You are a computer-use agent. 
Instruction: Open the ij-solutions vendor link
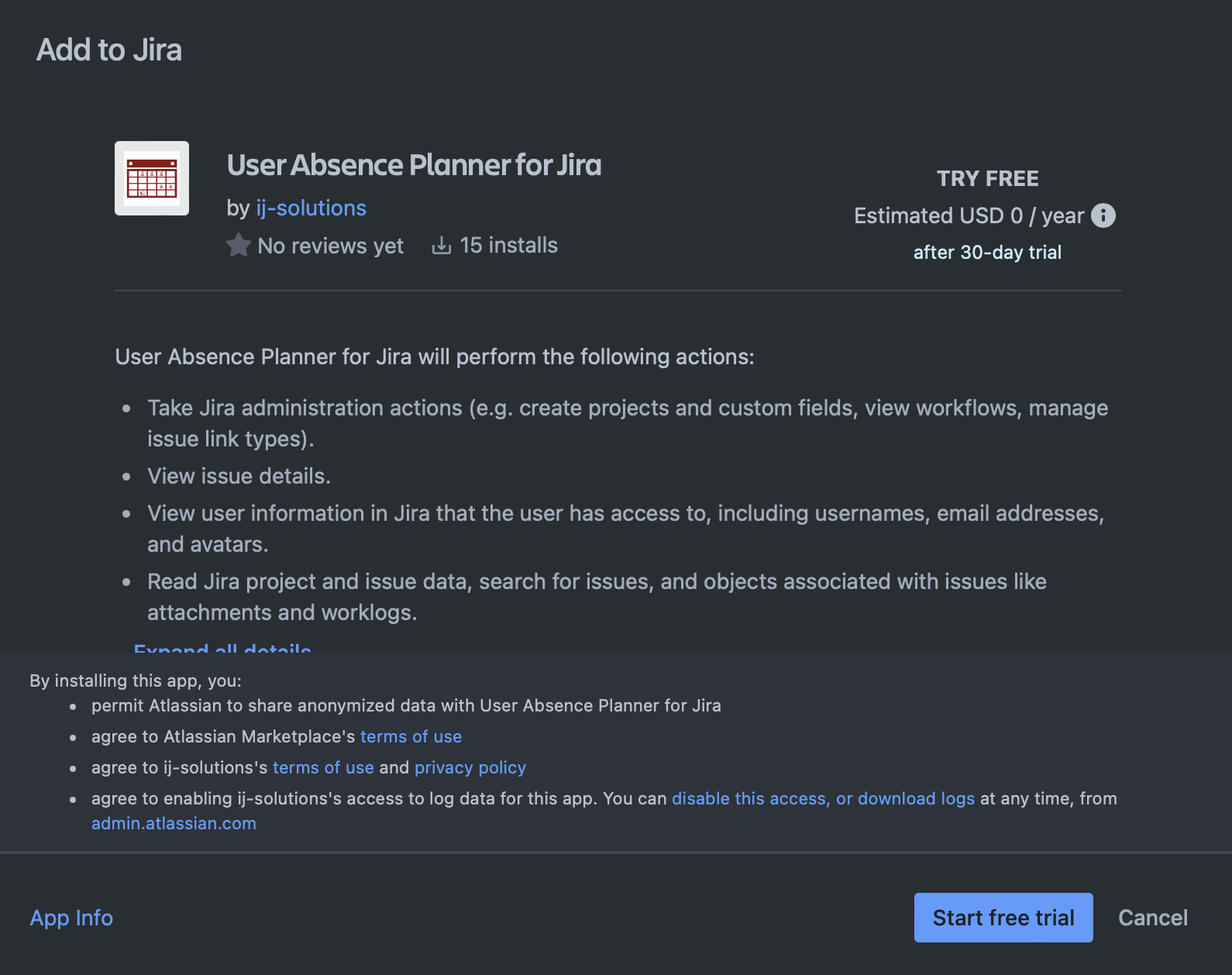(x=311, y=208)
